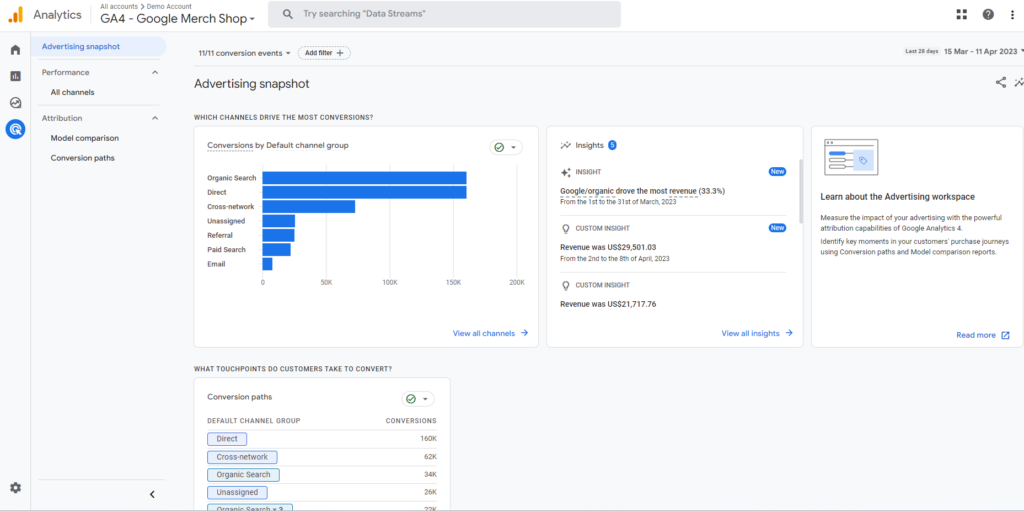Select the Advertising icon in left rail

(15, 129)
